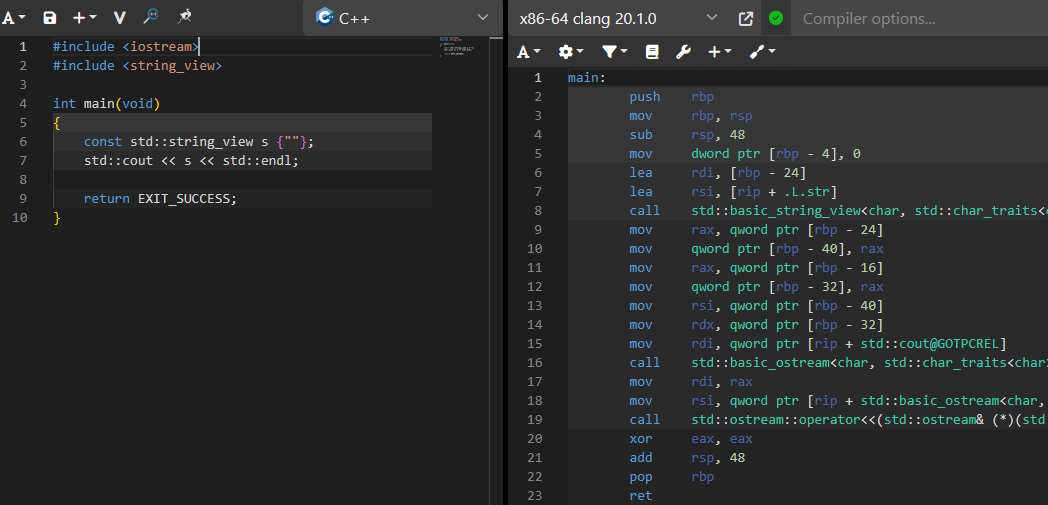Image resolution: width=1048 pixels, height=505 pixels.
Task: Click 'xor eax, eax' instruction
Action: 690,439
